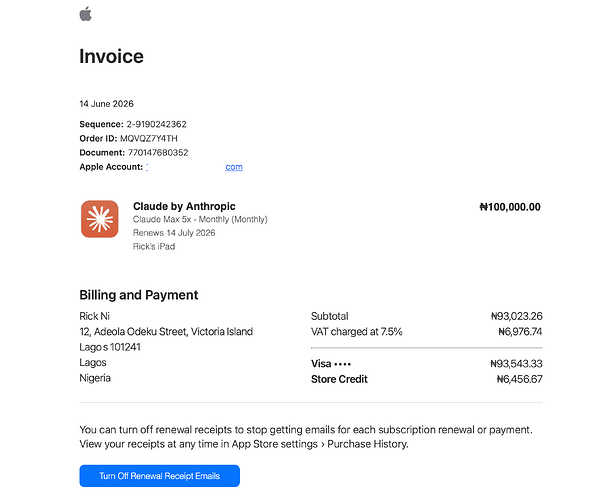Click the Billing and Payment heading

tap(139, 295)
